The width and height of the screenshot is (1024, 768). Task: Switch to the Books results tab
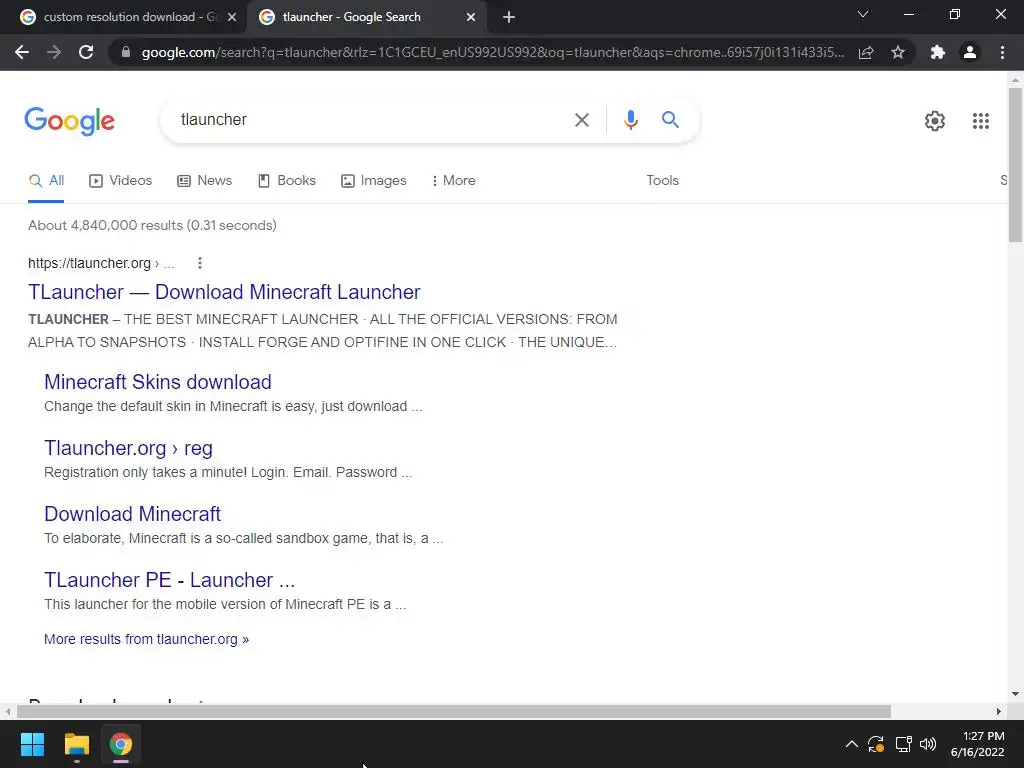pos(287,181)
